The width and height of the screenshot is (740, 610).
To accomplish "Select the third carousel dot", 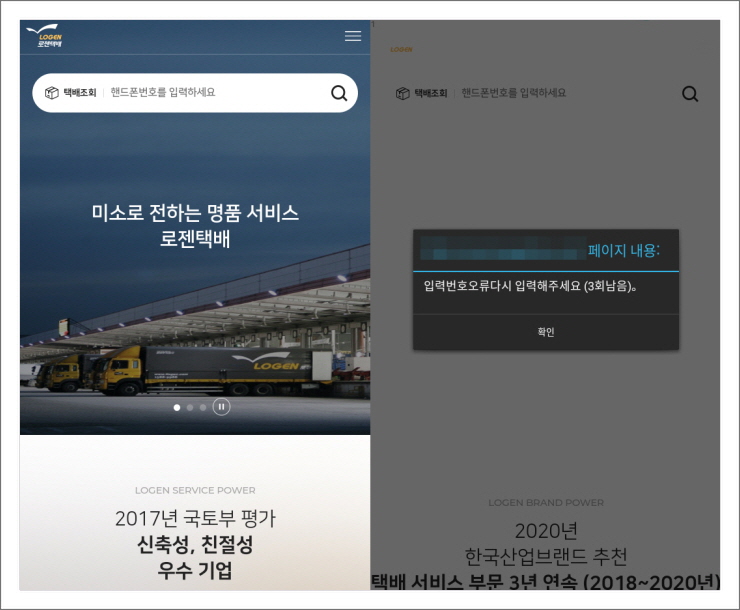I will click(203, 407).
